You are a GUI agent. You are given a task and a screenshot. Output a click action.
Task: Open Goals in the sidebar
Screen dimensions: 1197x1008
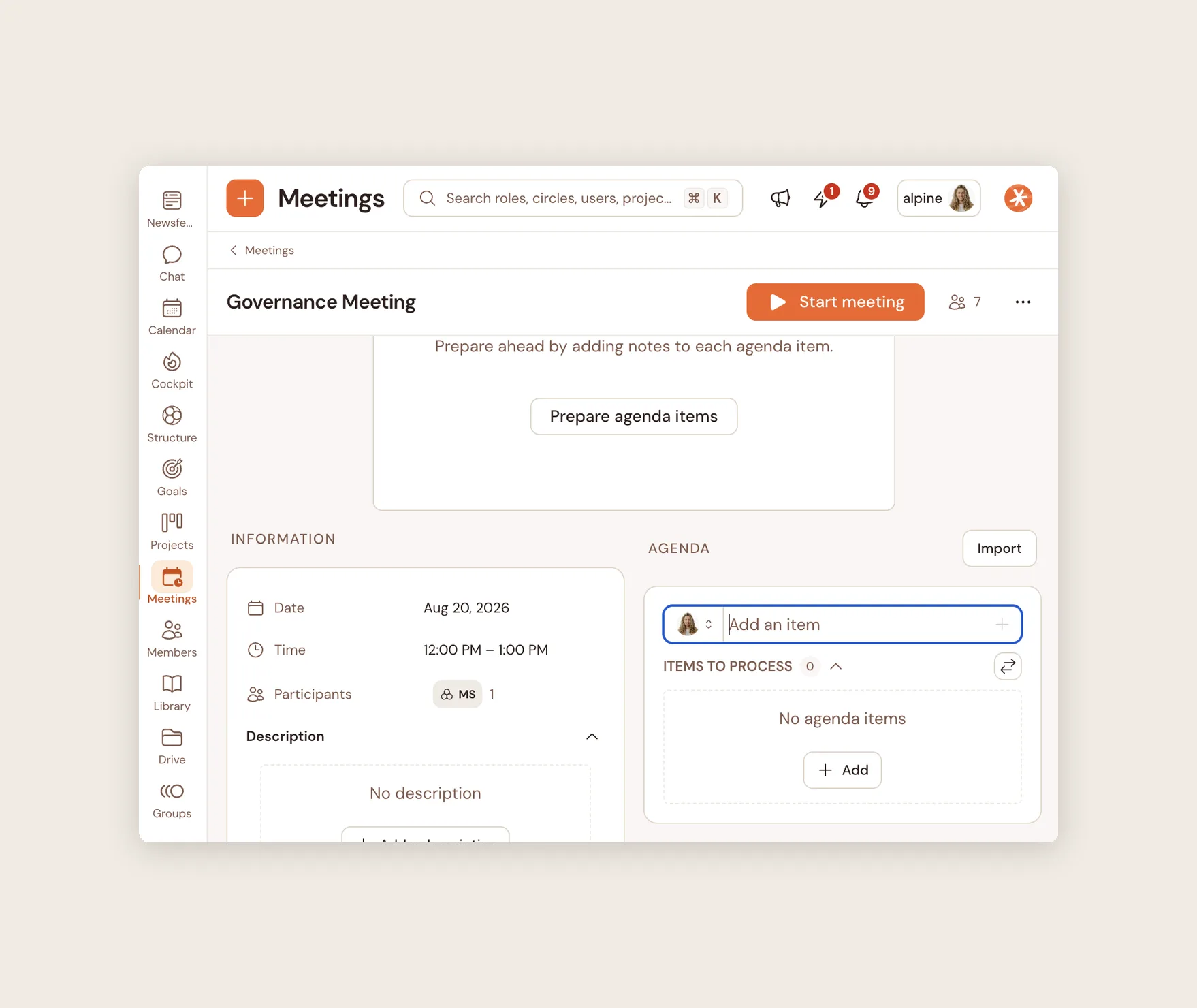(172, 478)
